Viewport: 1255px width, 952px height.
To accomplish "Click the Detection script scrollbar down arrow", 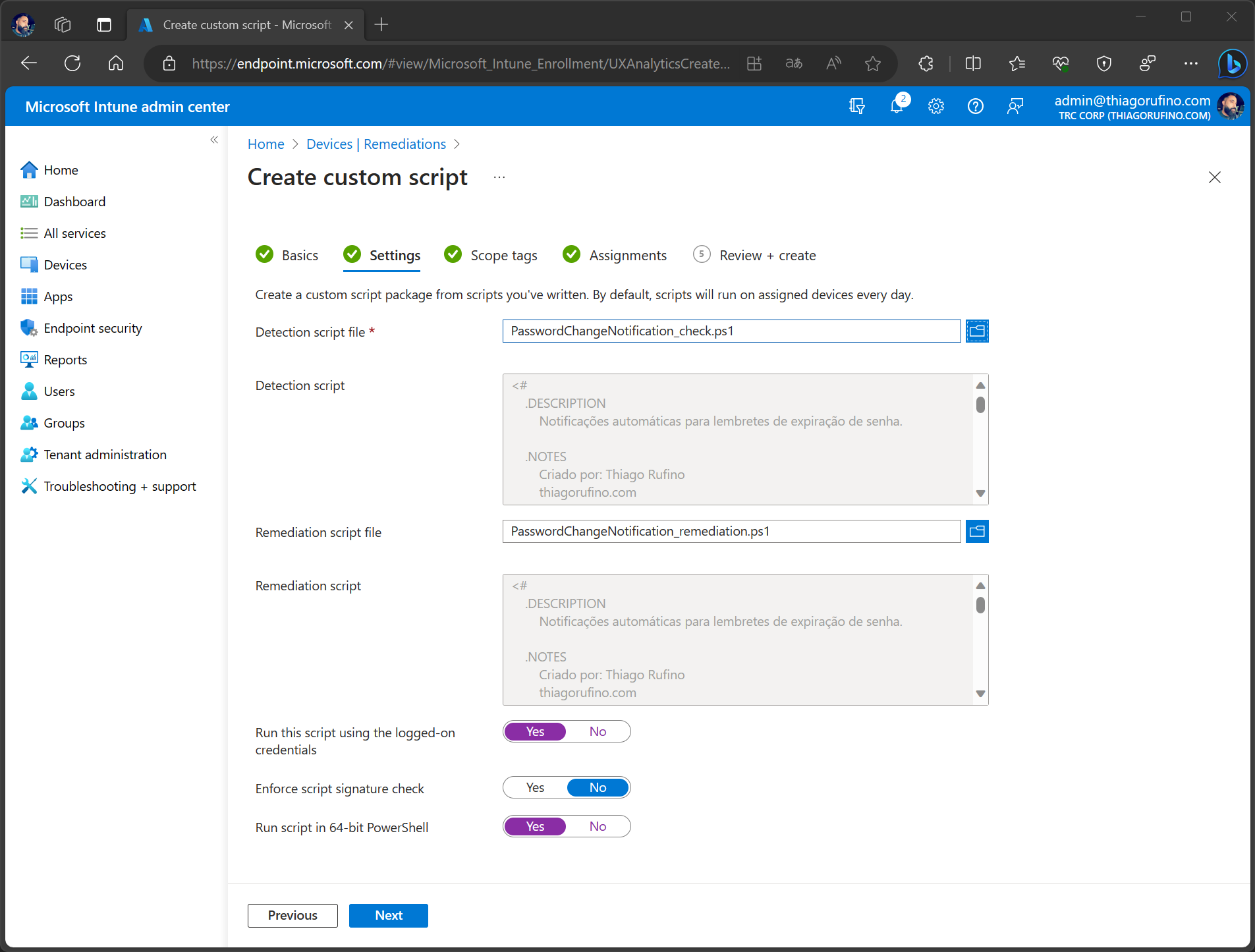I will point(980,493).
